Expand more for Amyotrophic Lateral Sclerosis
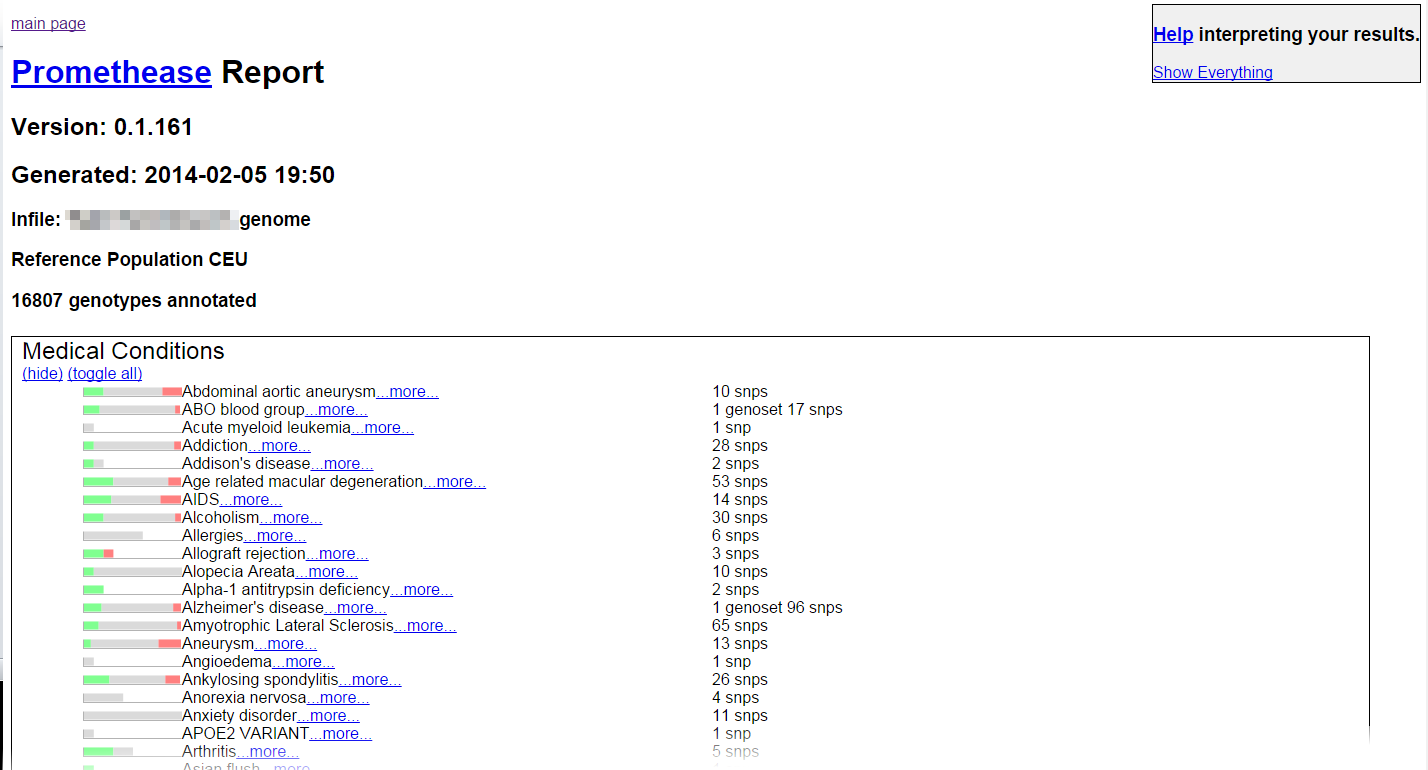1428x770 pixels. [x=425, y=626]
